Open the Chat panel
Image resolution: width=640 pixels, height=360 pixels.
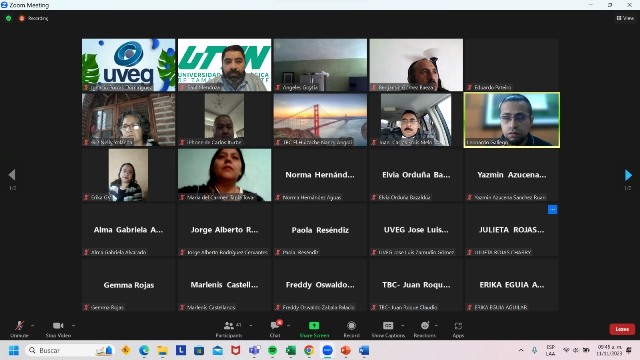click(275, 329)
